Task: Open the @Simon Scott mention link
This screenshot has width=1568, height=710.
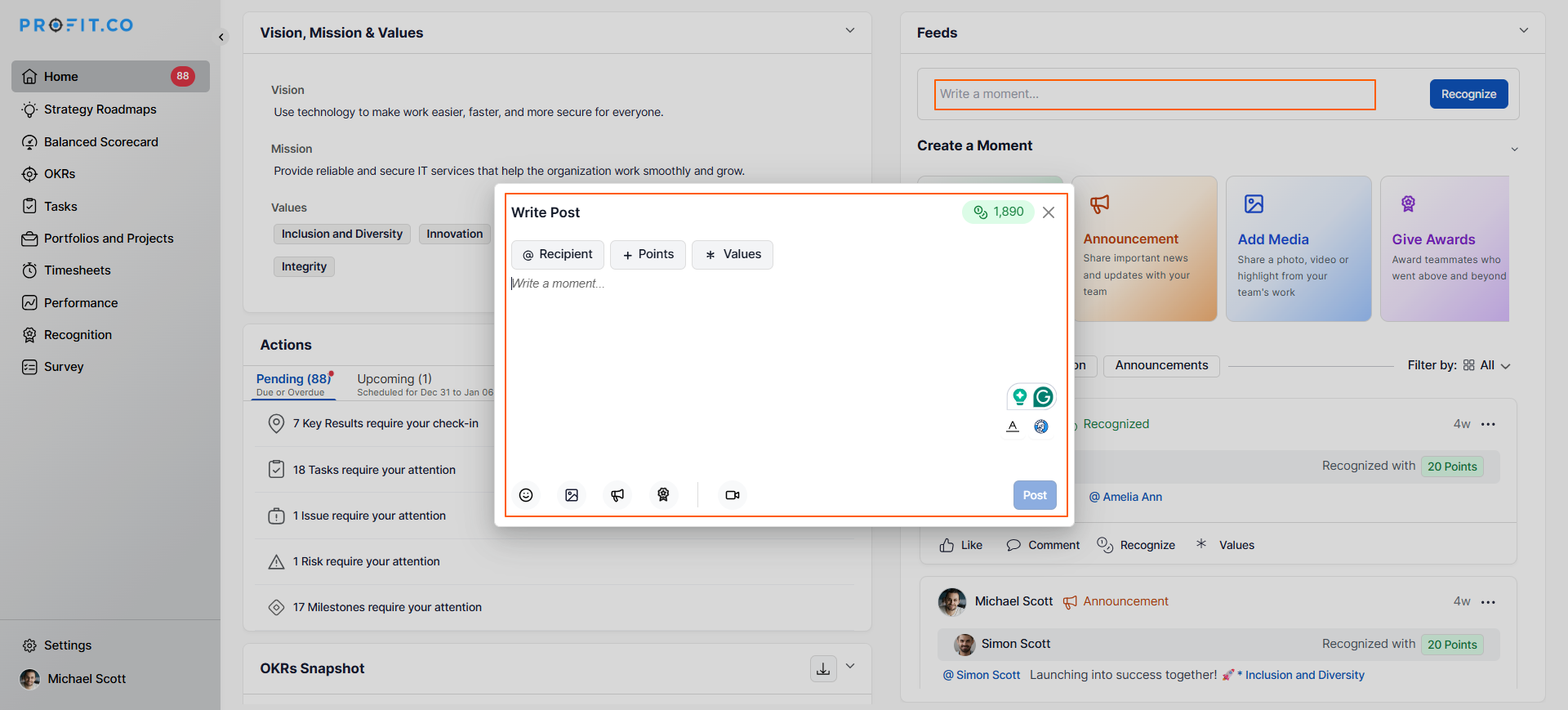Action: point(982,675)
